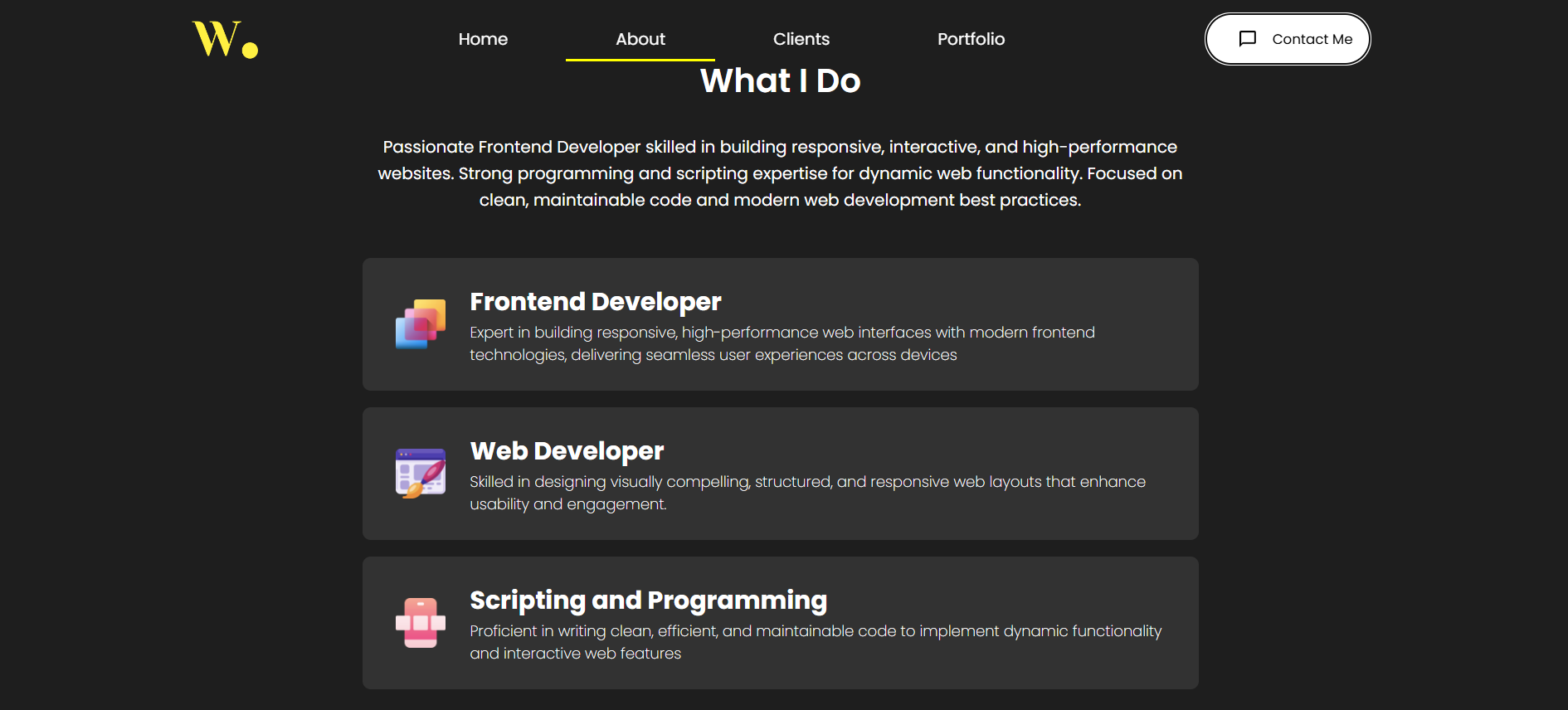Click the yellow dot beside the W logo

[250, 51]
